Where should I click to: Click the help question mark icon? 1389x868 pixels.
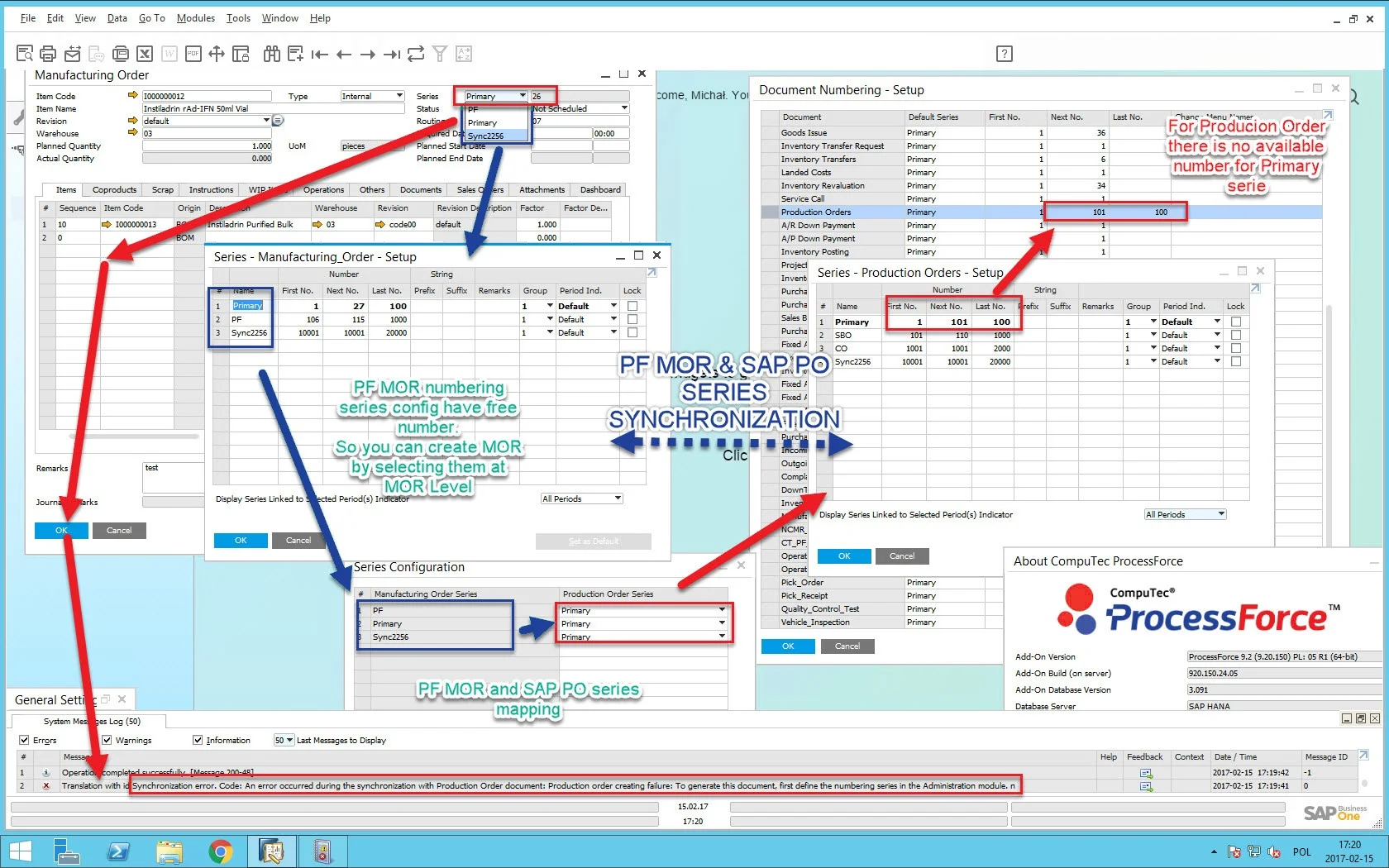(x=1004, y=54)
